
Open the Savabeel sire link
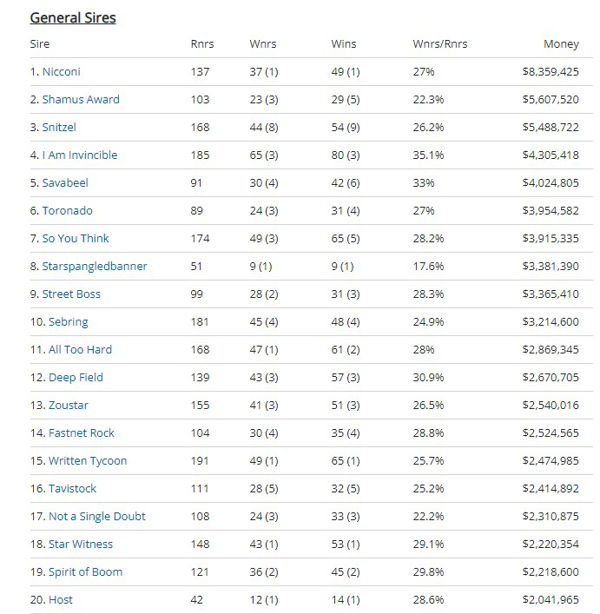point(65,183)
